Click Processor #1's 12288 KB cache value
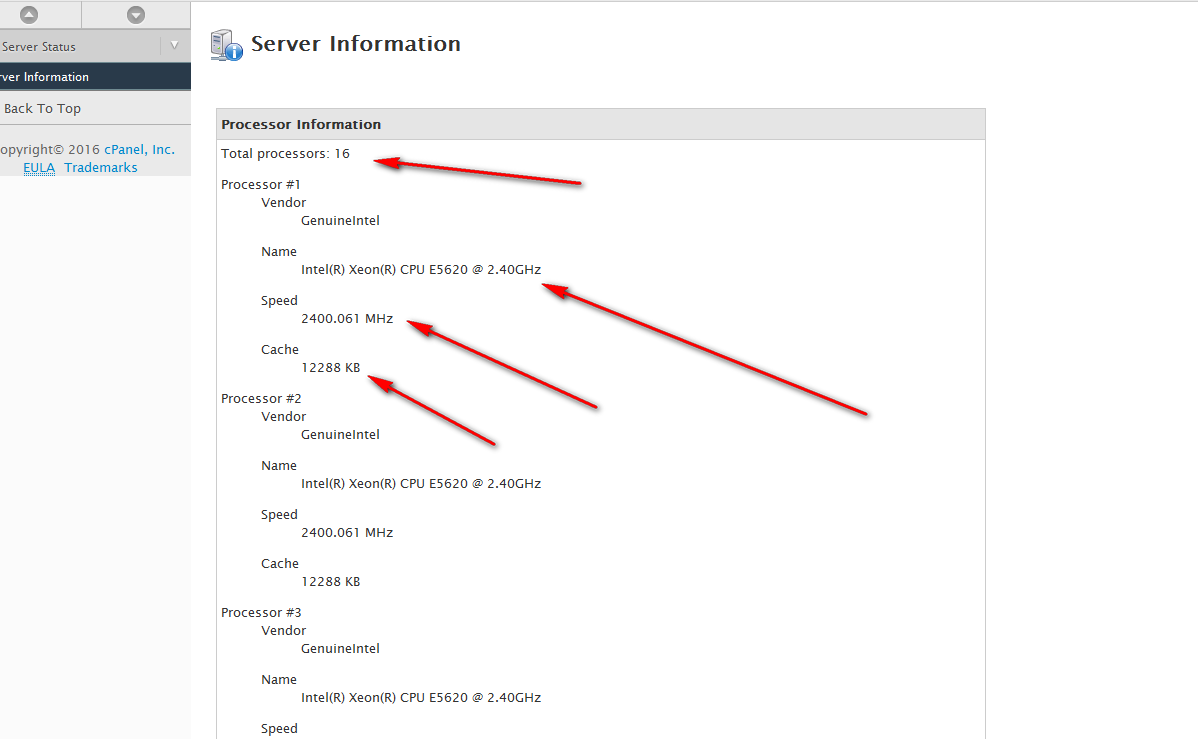 (330, 367)
